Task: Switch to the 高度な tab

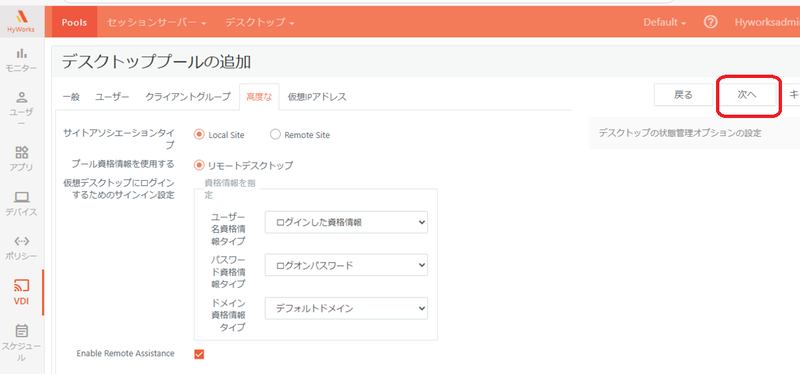Action: coord(259,96)
